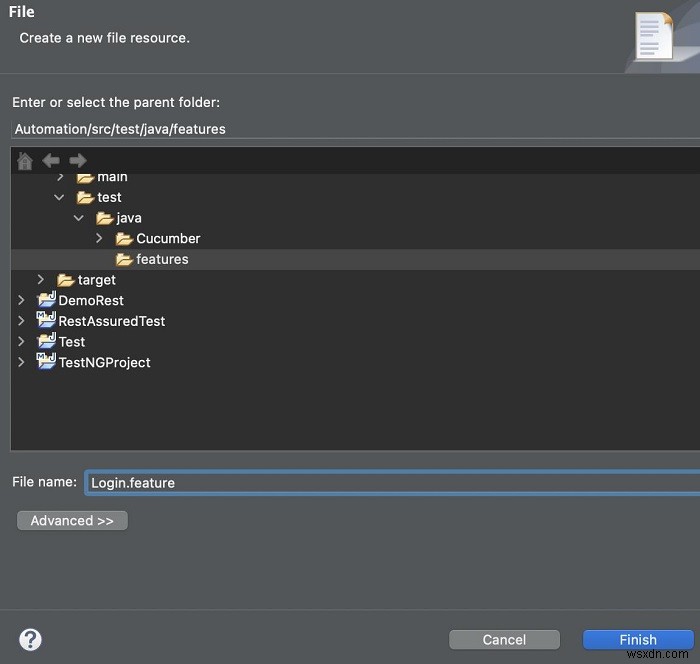Click the Finish button
The width and height of the screenshot is (700, 664).
pos(638,640)
